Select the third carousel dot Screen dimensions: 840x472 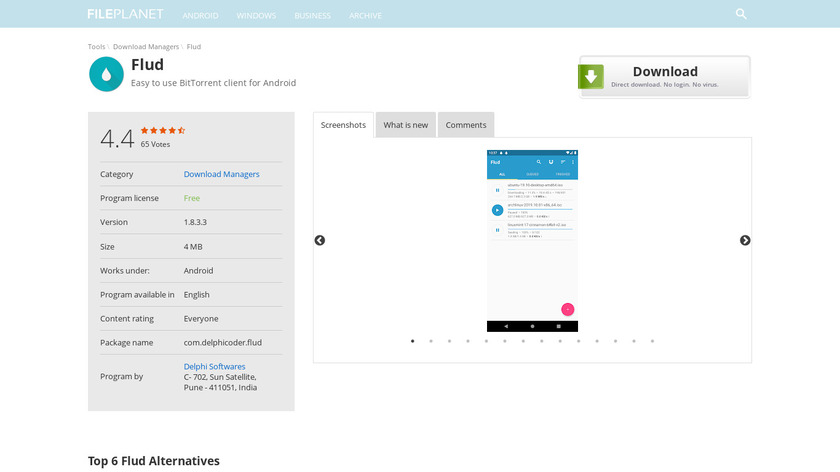(x=449, y=341)
